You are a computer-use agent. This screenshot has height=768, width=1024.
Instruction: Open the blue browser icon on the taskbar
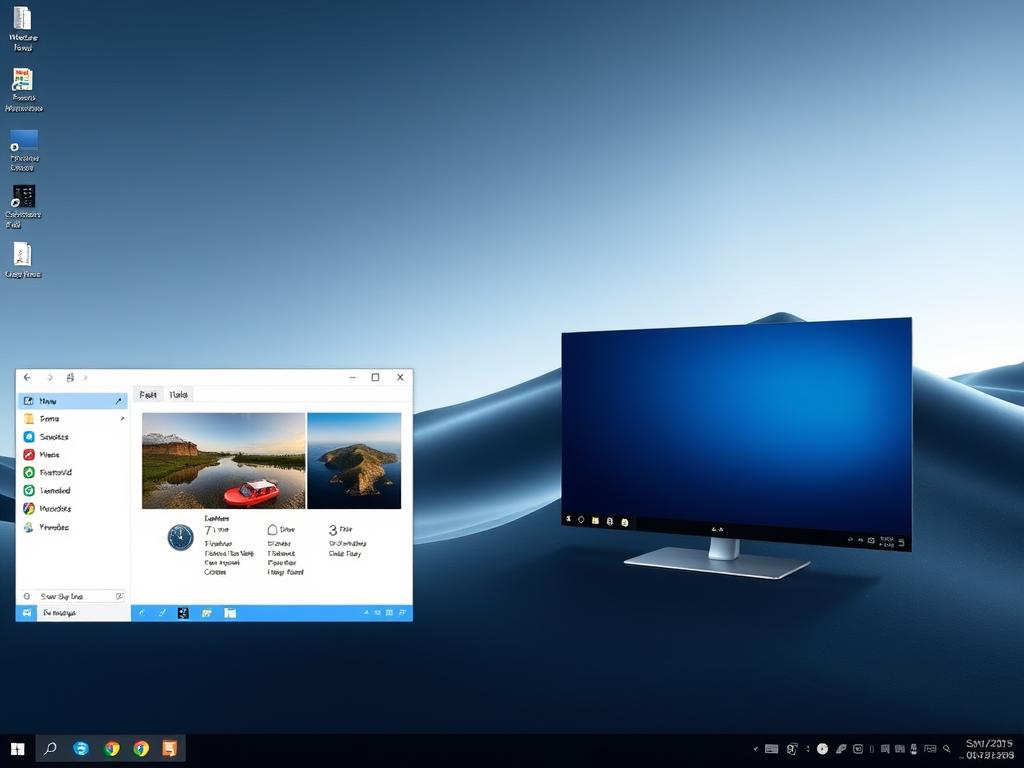coord(81,748)
